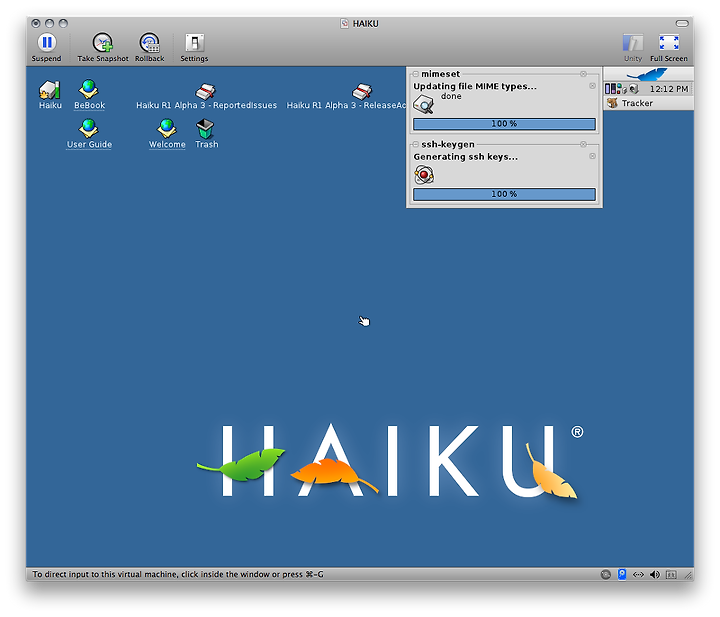Click the window resize grip corner
This screenshot has height=617, width=720.
click(688, 575)
